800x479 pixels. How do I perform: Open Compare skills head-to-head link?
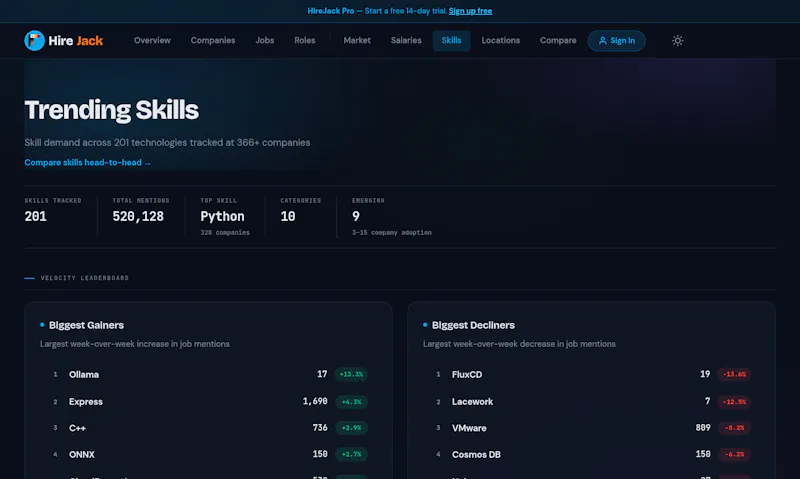[87, 163]
